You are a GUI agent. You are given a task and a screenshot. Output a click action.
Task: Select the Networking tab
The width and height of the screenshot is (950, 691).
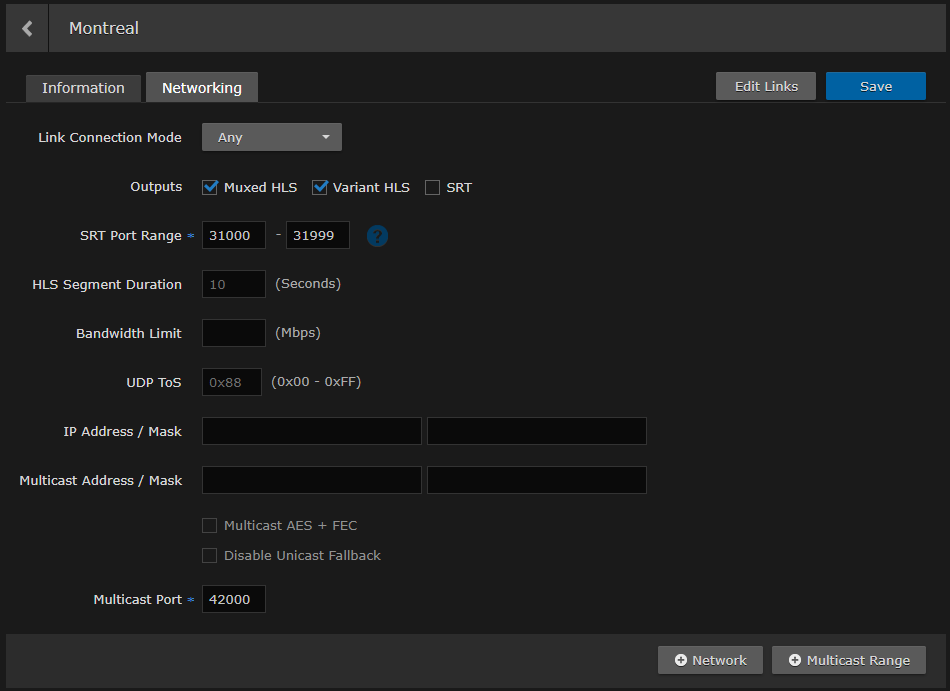(x=201, y=88)
